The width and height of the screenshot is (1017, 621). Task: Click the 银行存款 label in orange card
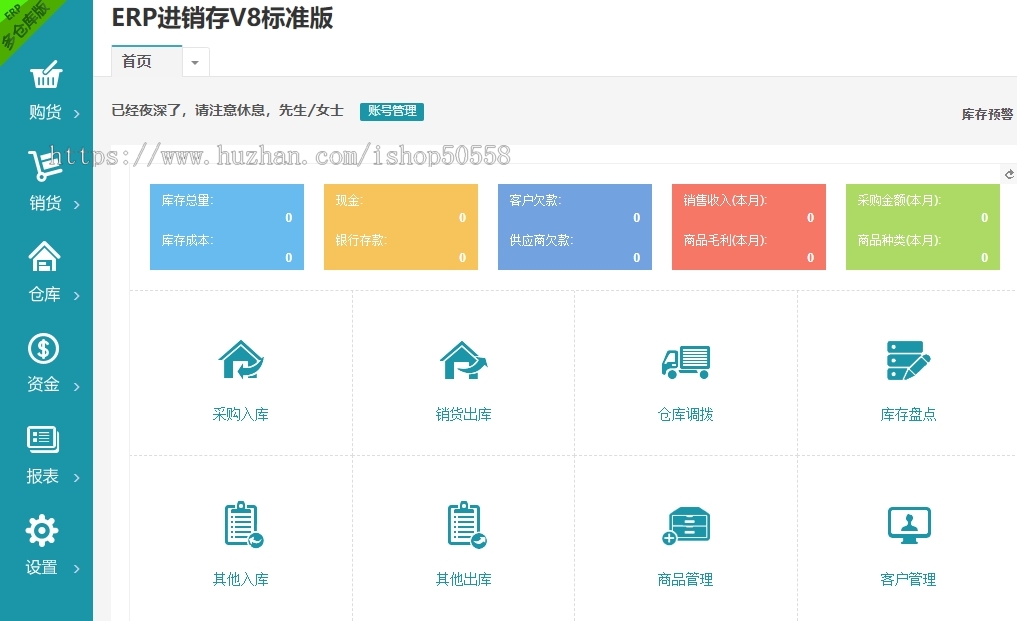(361, 240)
